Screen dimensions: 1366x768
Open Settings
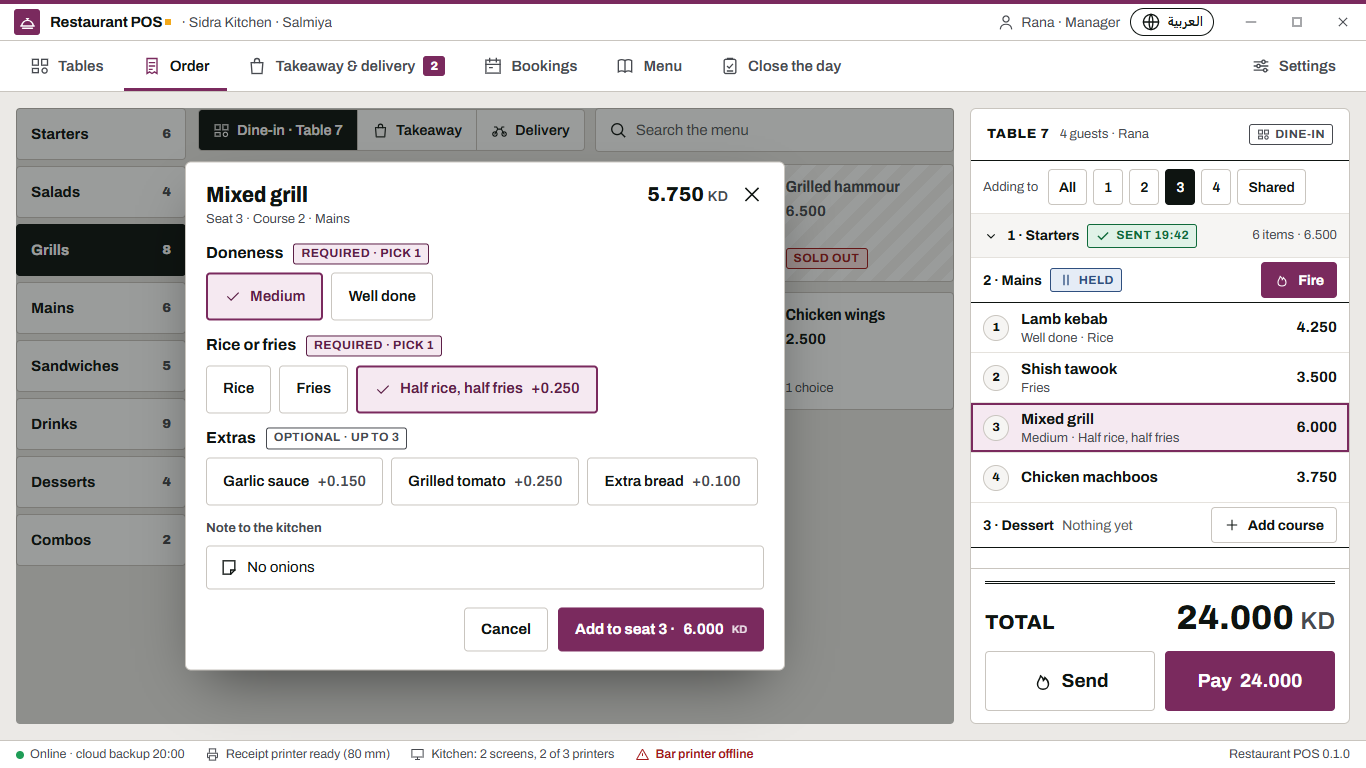1293,66
